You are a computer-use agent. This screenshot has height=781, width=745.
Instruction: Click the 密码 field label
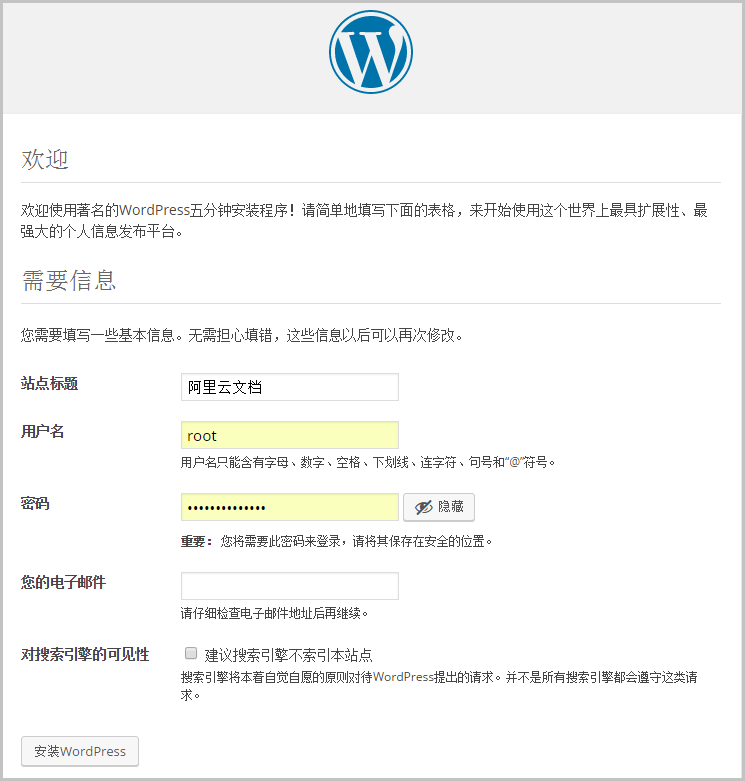tap(35, 504)
